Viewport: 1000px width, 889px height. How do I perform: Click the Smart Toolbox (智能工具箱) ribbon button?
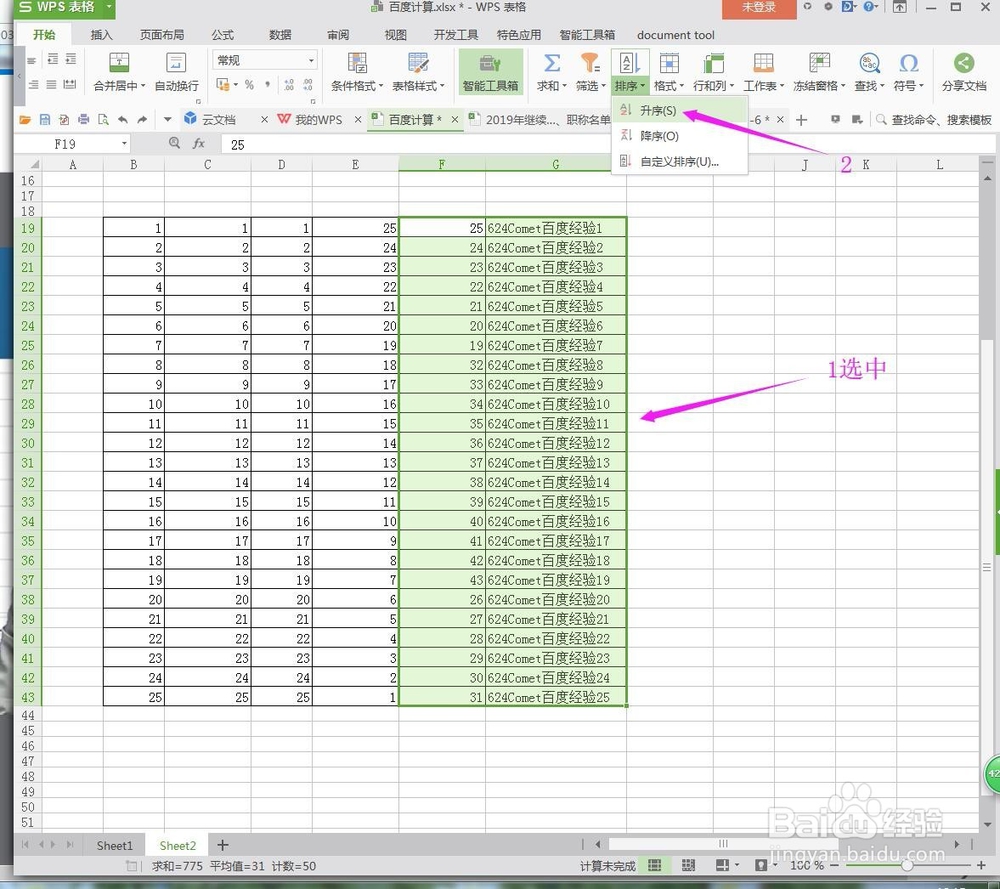click(x=490, y=72)
